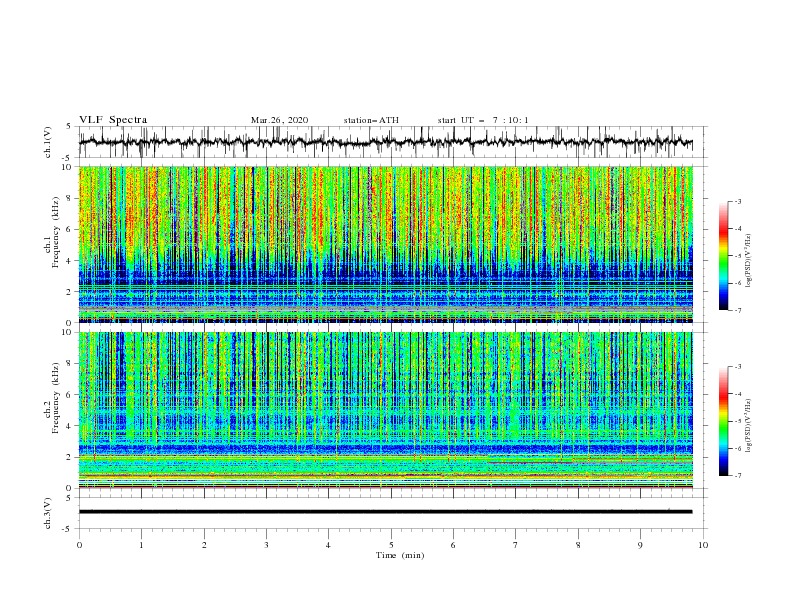Select the "start UT = 7 :10: 1" text
This screenshot has height=612, width=792.
pyautogui.click(x=483, y=120)
